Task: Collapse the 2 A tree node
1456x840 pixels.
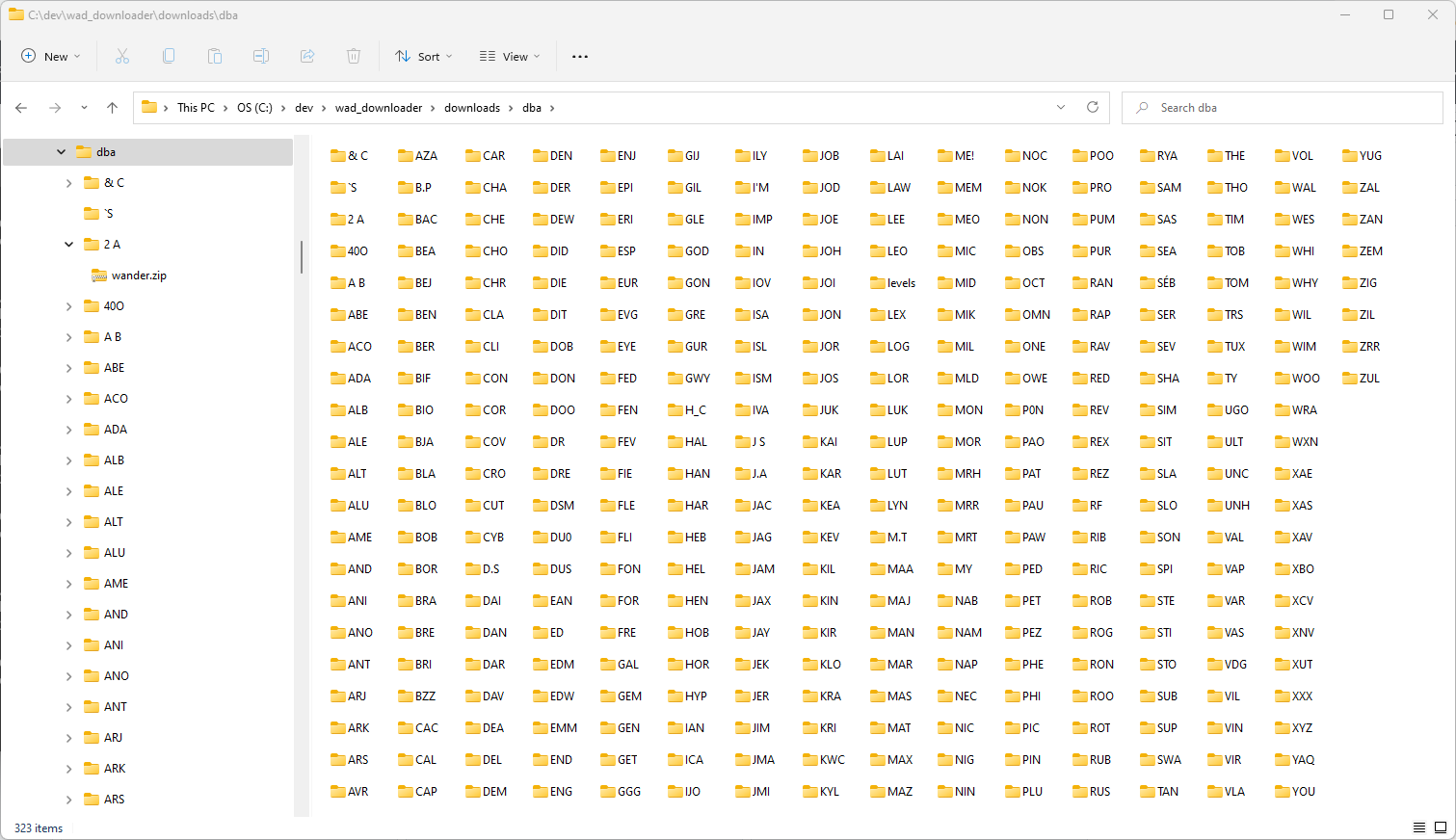Action: 68,245
